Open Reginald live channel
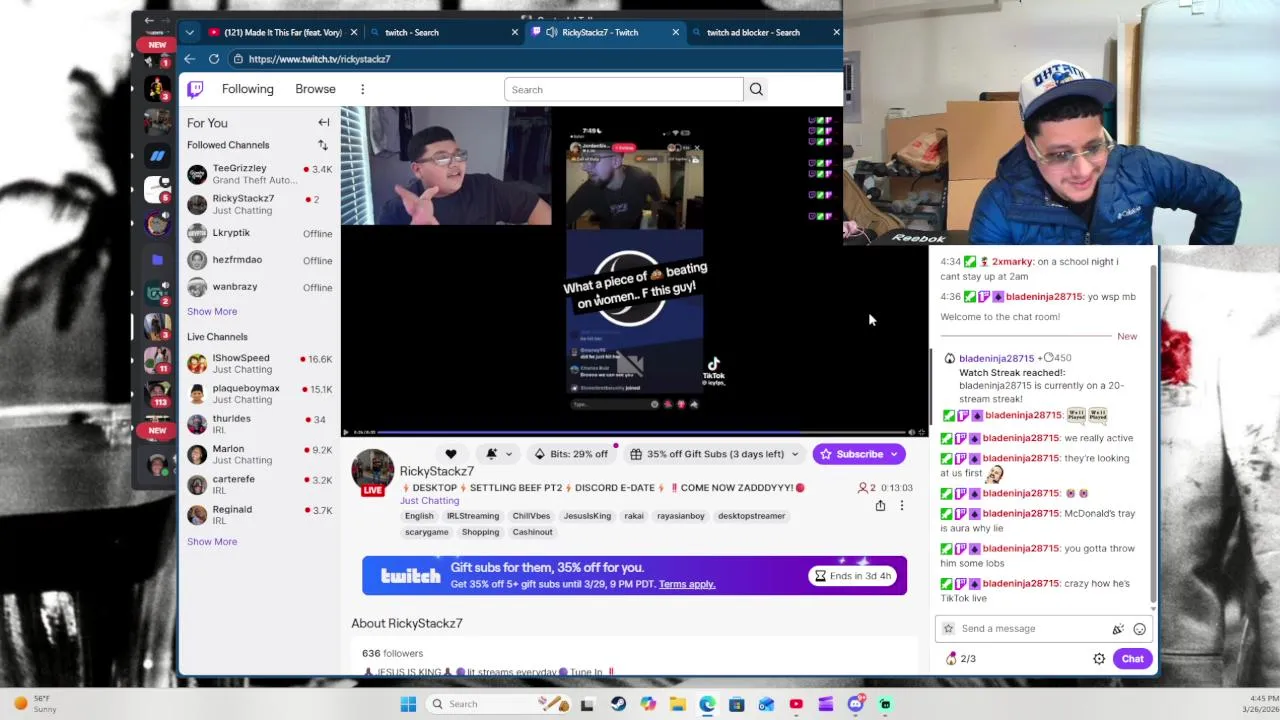This screenshot has width=1280, height=720. click(260, 515)
